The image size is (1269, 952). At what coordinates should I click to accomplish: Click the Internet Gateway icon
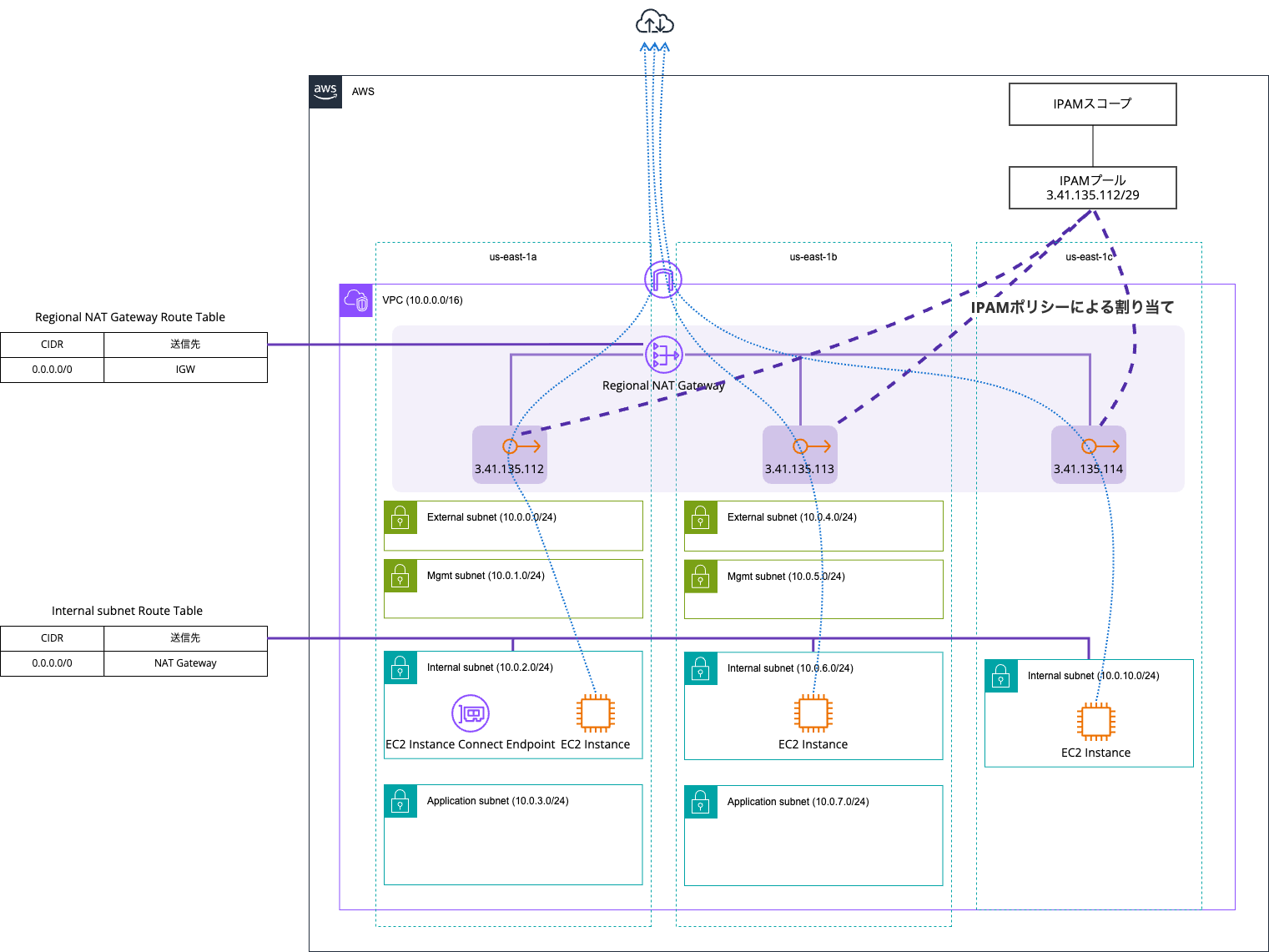[663, 280]
